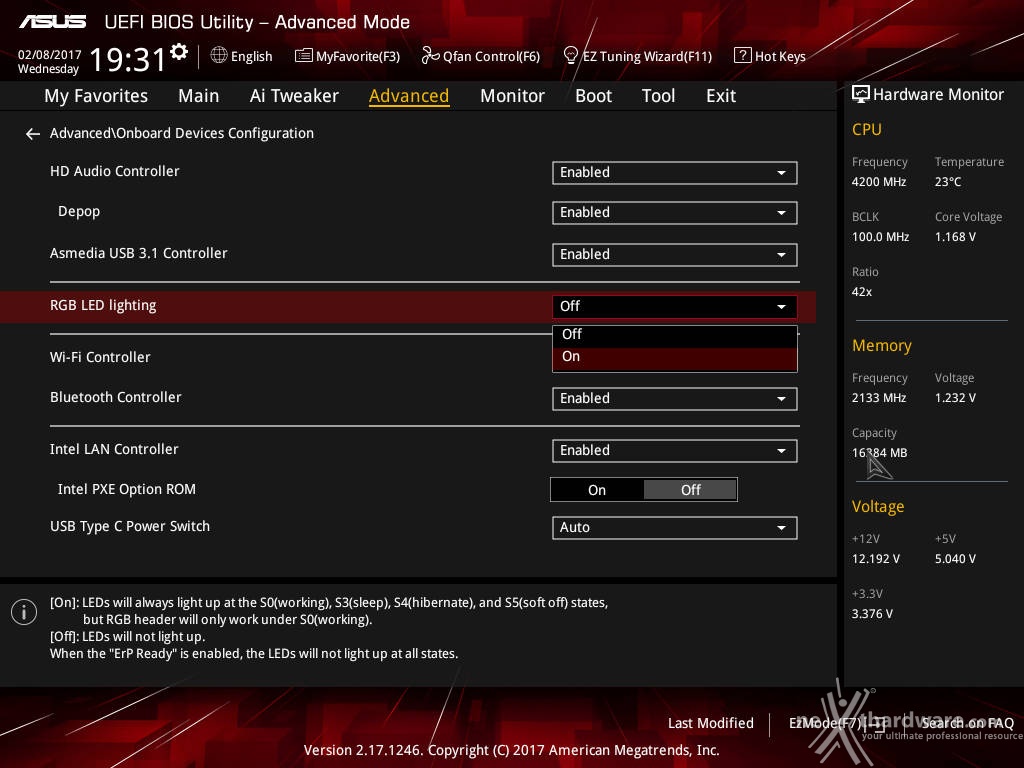Click the Depop label
The image size is (1024, 768).
click(x=79, y=212)
